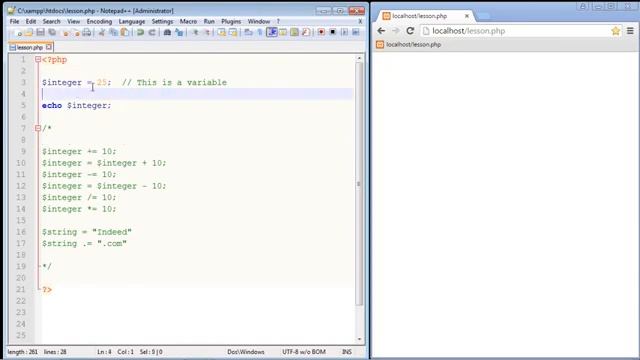Toggle synchronize vertical scrolling

pos(221,32)
